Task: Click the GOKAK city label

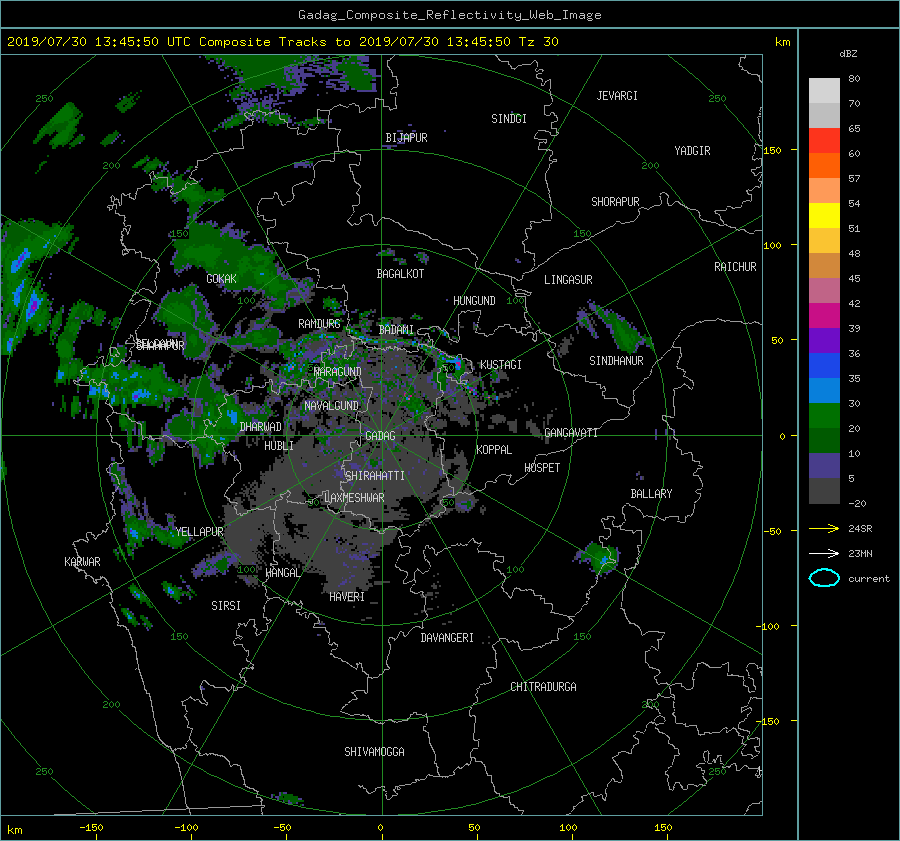Action: tap(222, 279)
